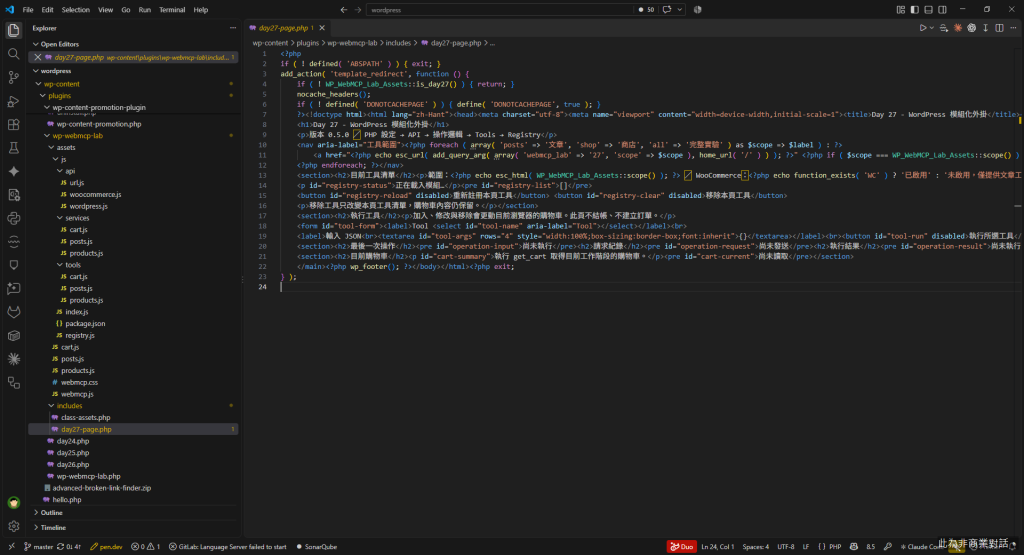Click the Run PHP file play button
1024x555 pixels.
(x=923, y=28)
